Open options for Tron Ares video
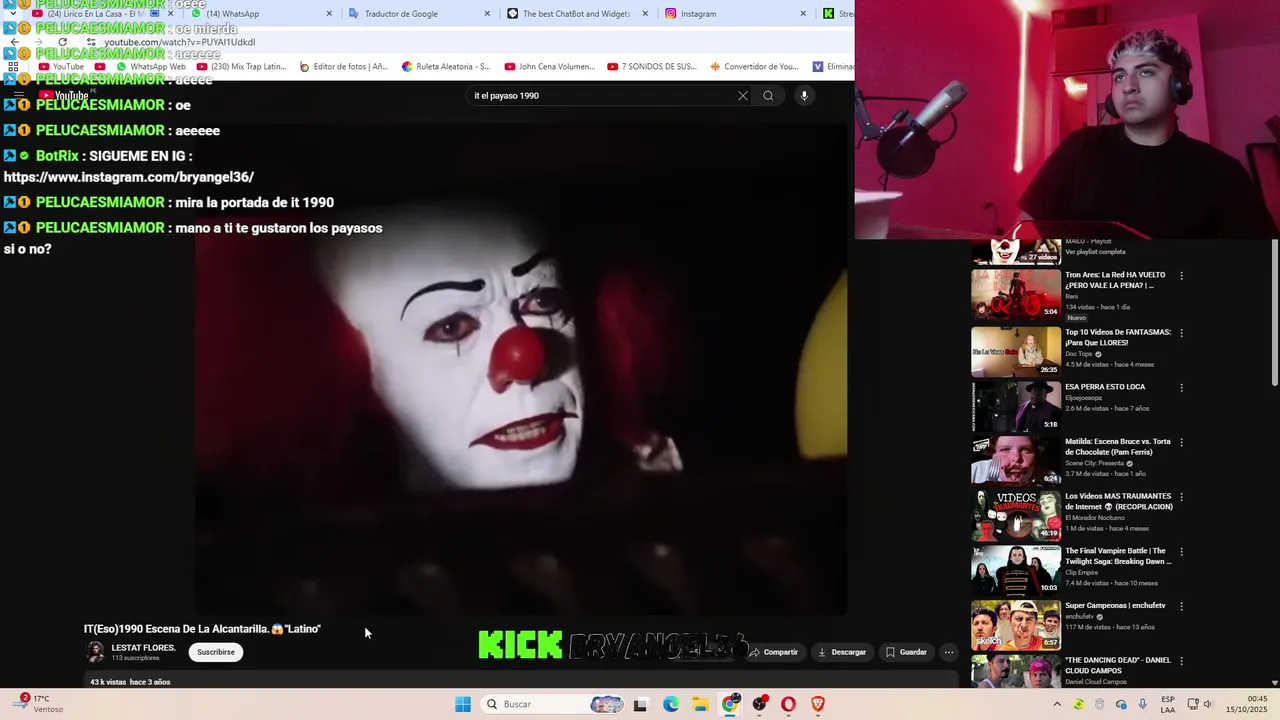 tap(1181, 276)
